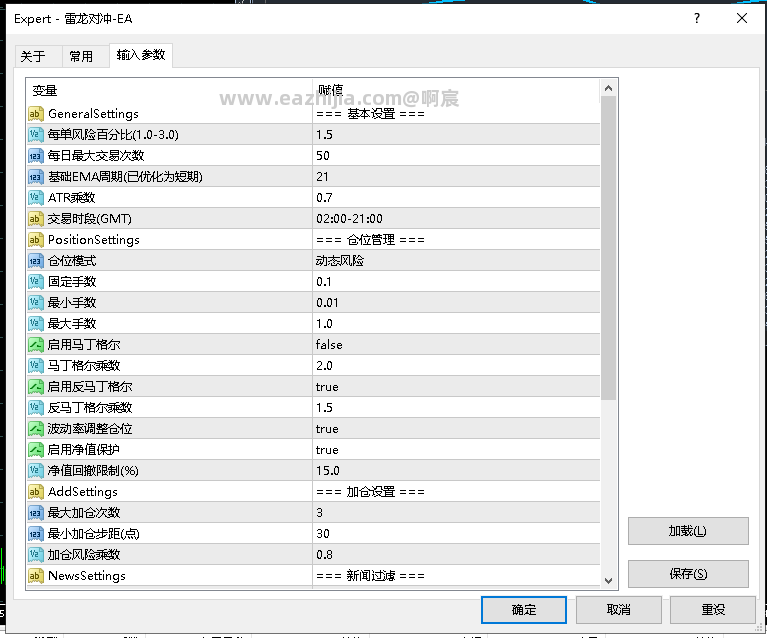Select the AddSettings variable name
This screenshot has height=638, width=767.
pos(83,492)
